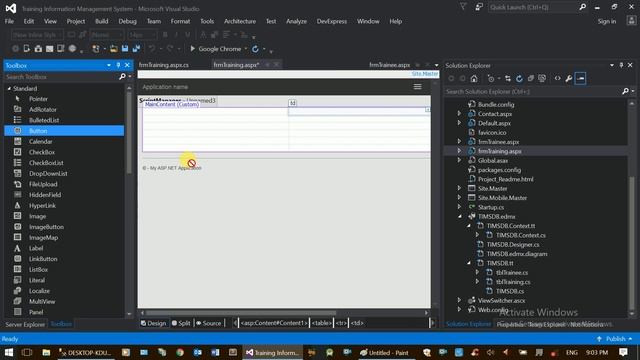Screen dimensions: 640x360
Task: Click the browser Refresh icon beside Google Chrome
Action: 255,49
